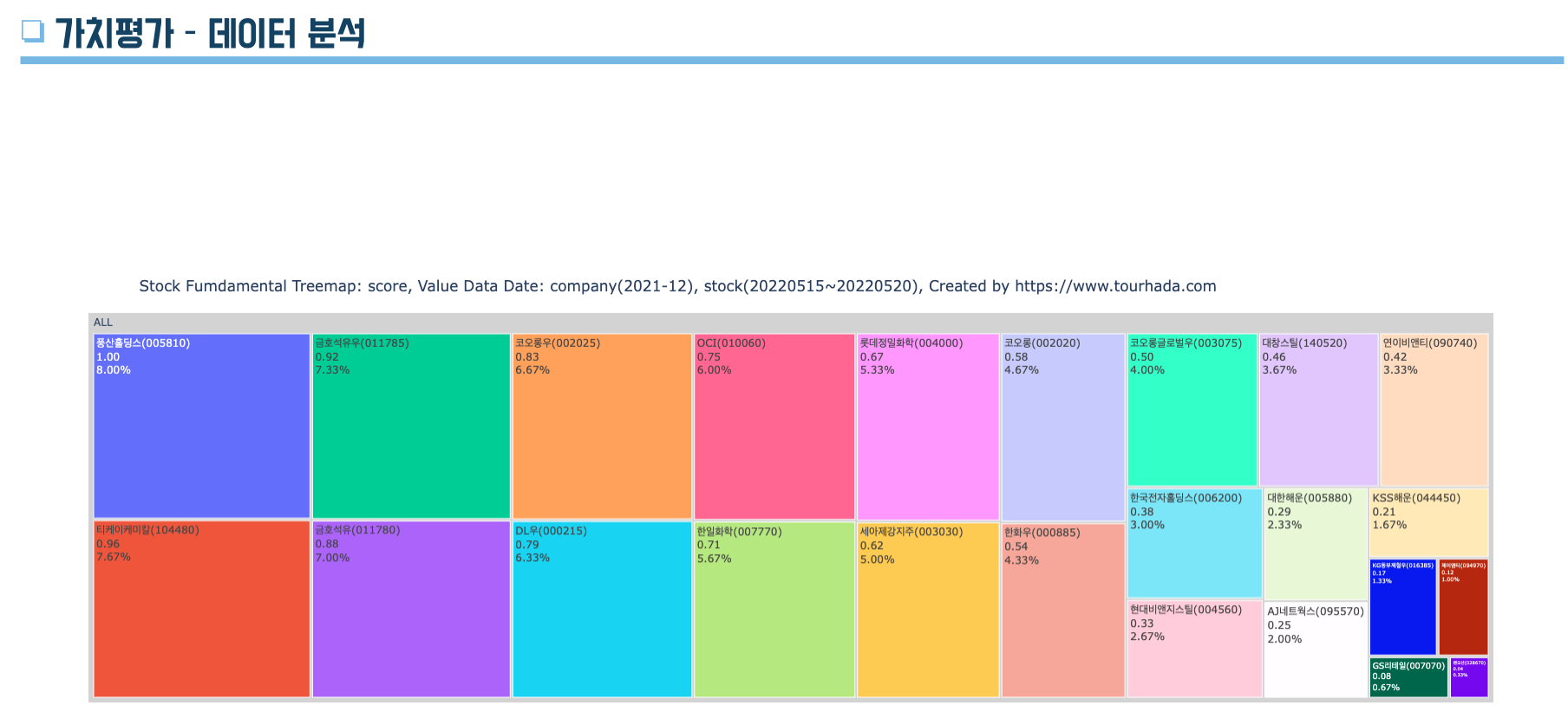Open the DL우(000215) treemap cell
Image resolution: width=1568 pixels, height=725 pixels.
coord(602,609)
